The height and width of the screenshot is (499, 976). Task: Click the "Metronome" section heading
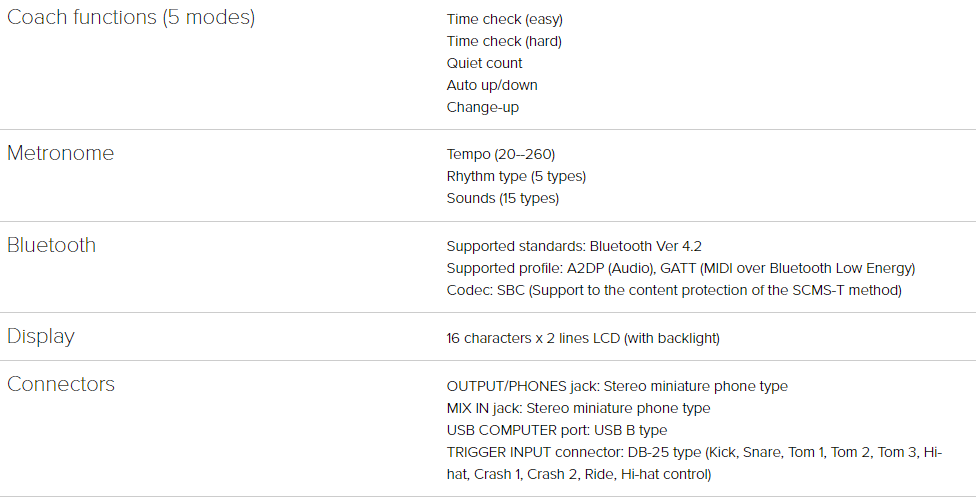[x=60, y=153]
